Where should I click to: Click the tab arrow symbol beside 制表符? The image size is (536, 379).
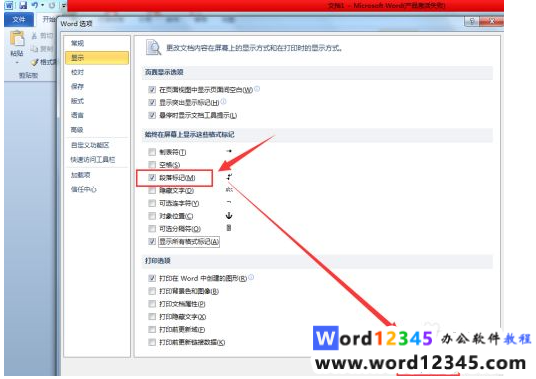tap(229, 151)
